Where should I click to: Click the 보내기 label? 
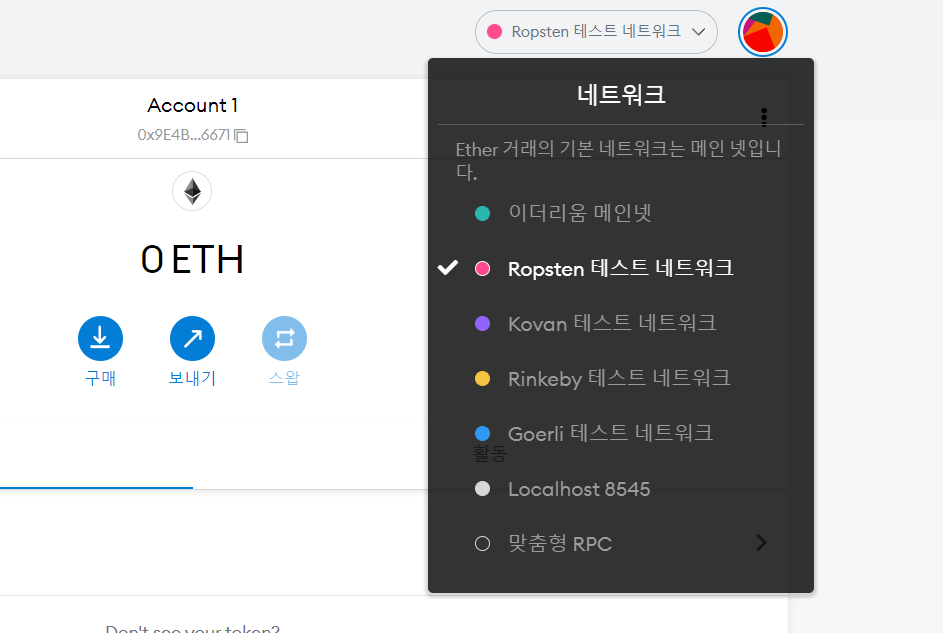coord(192,378)
